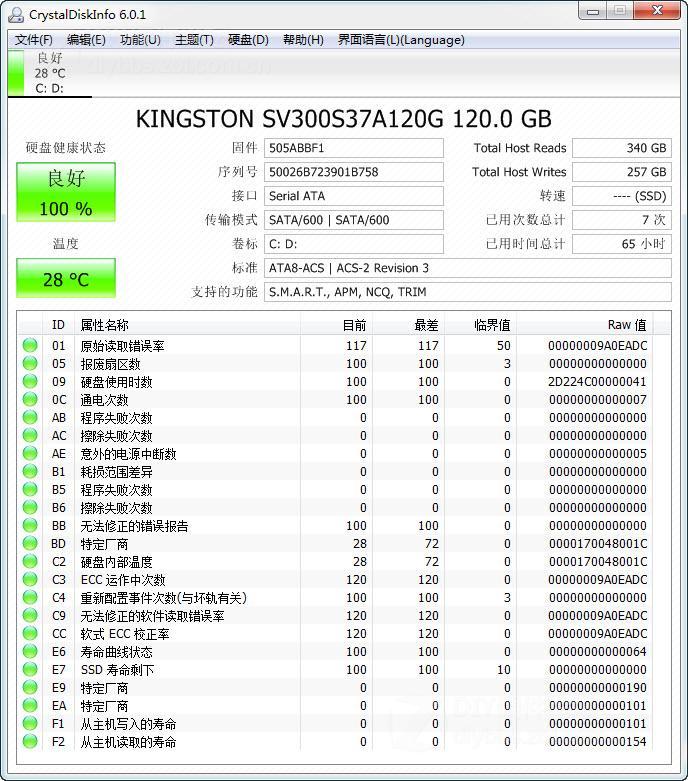Screen dimensions: 688x781
Task: Click status icon for EA 特定厂商
Action: pyautogui.click(x=30, y=705)
